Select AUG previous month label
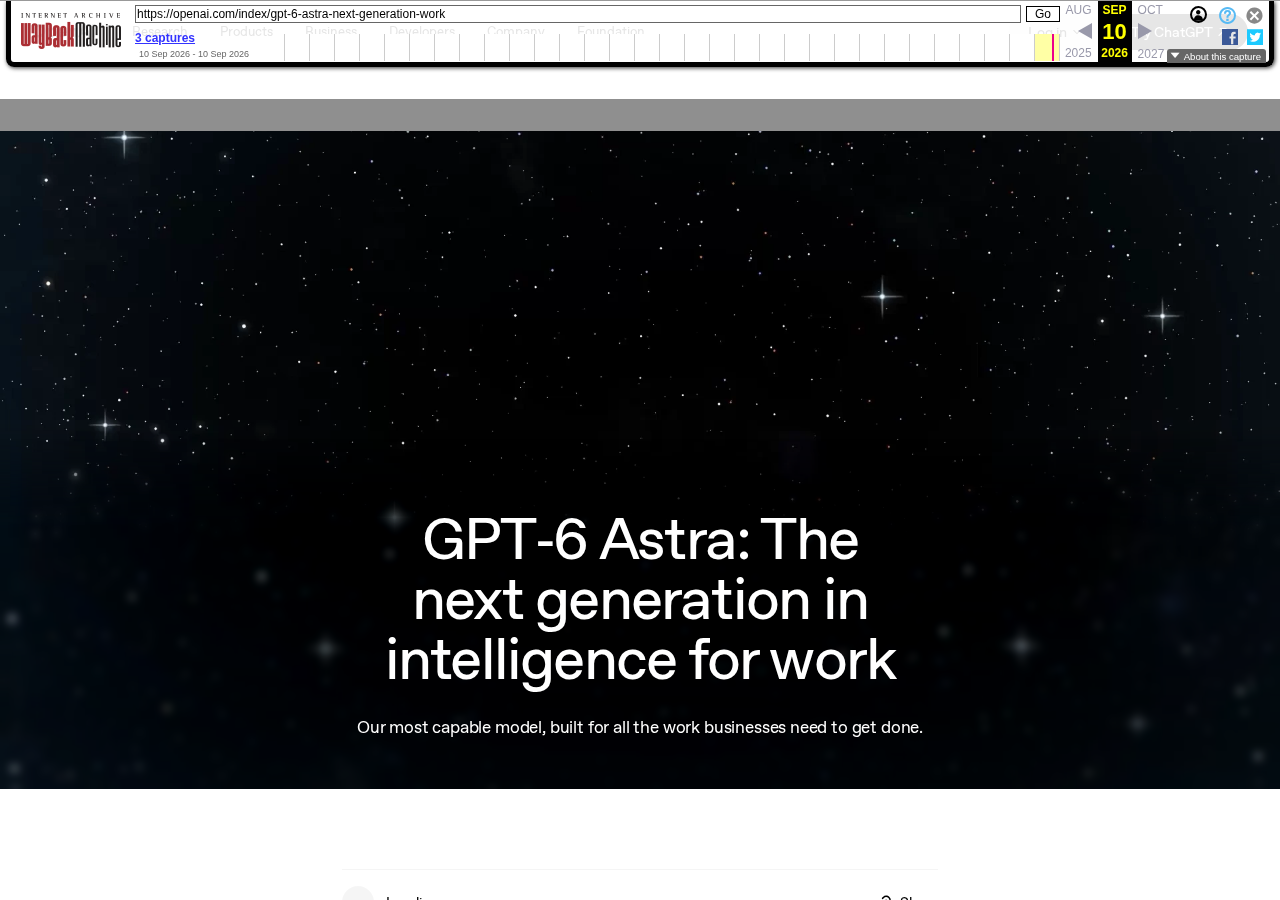 [x=1078, y=10]
